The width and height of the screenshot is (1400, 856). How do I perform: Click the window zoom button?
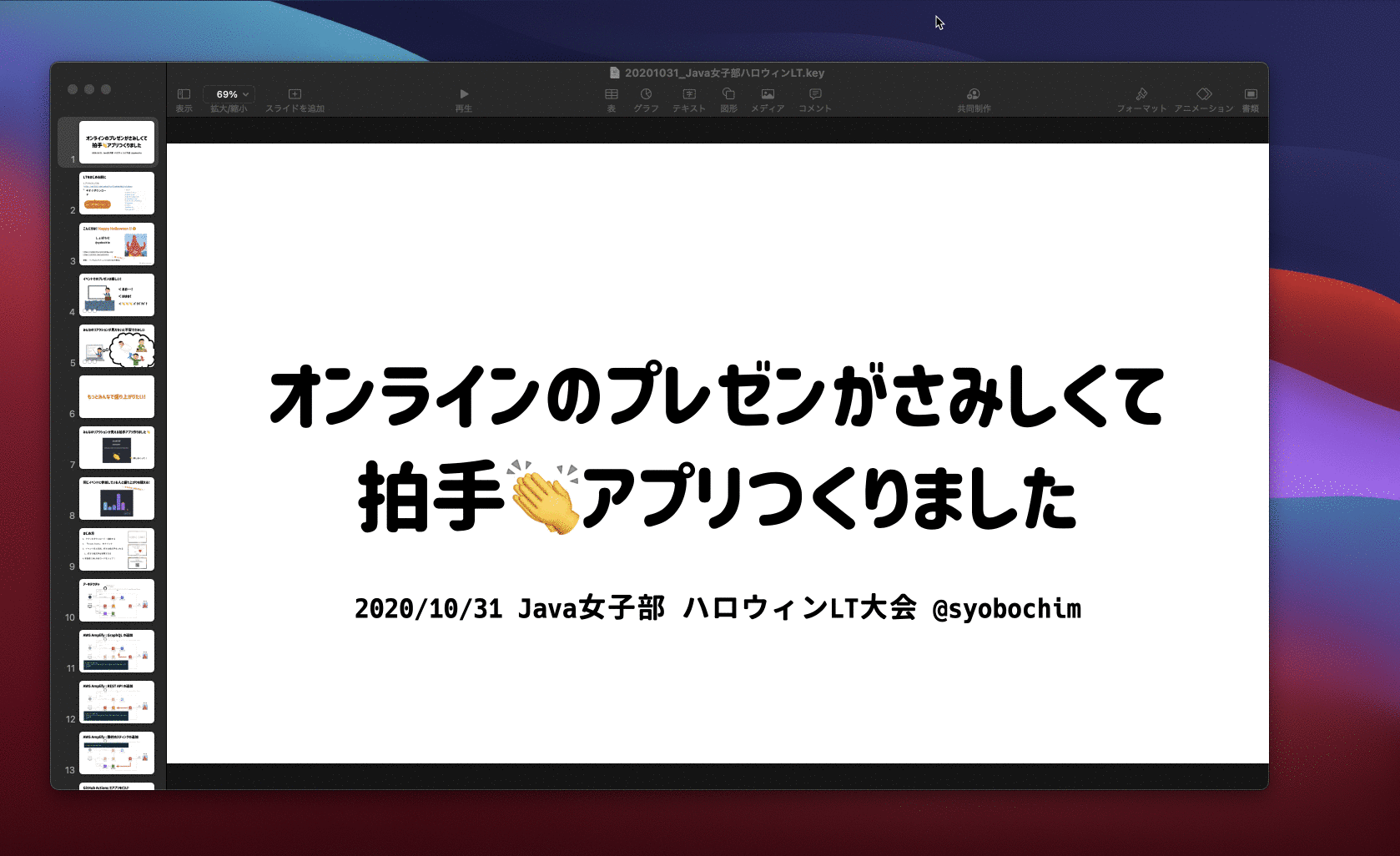pos(106,89)
